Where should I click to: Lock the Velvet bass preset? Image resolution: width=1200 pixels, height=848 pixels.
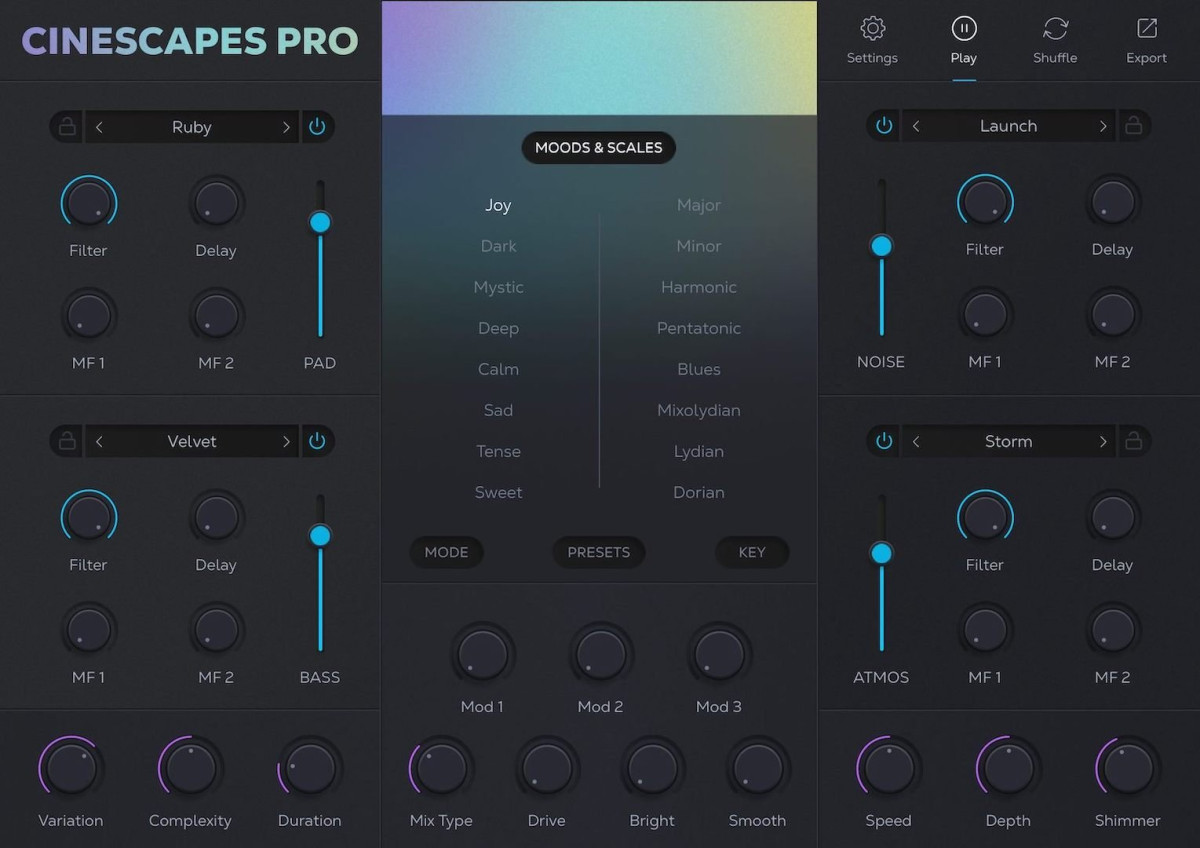pos(67,441)
